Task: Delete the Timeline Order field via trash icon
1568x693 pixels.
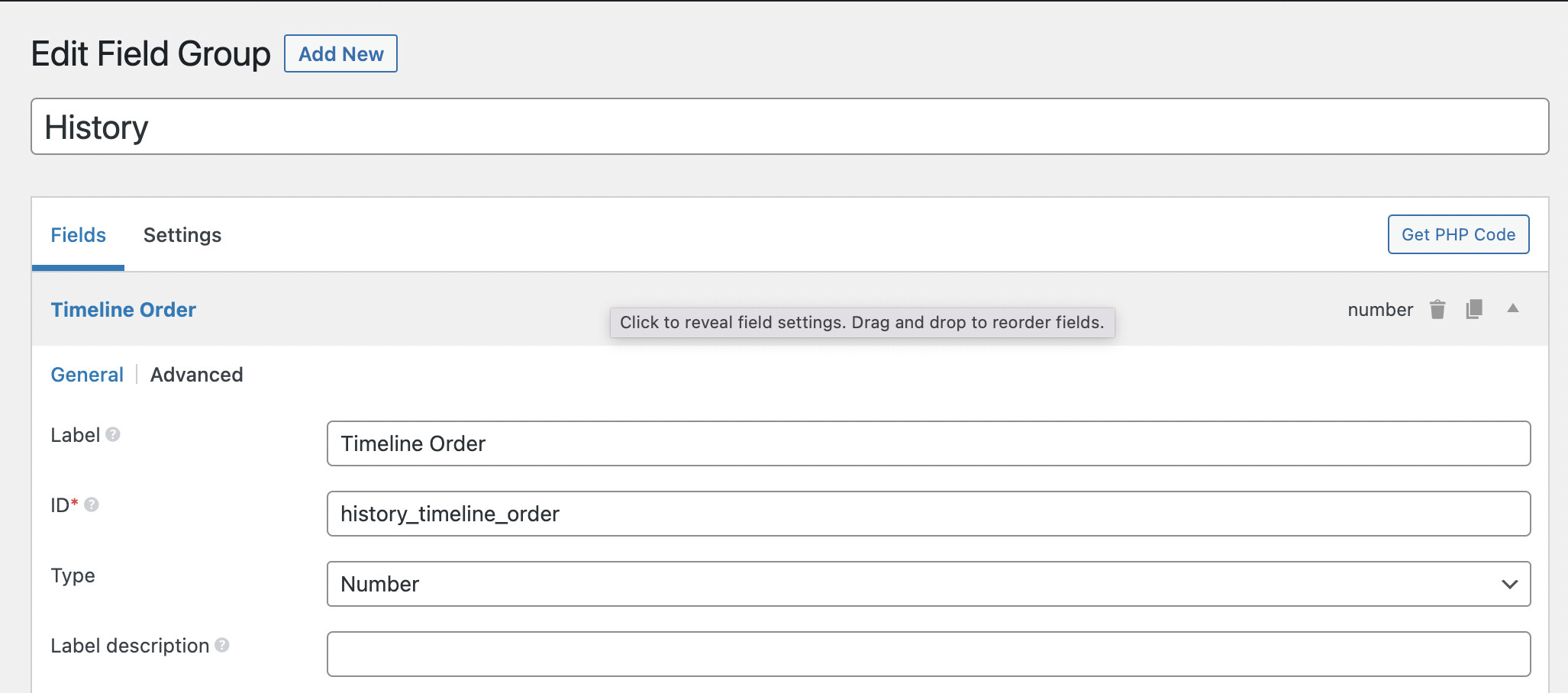Action: coord(1437,309)
